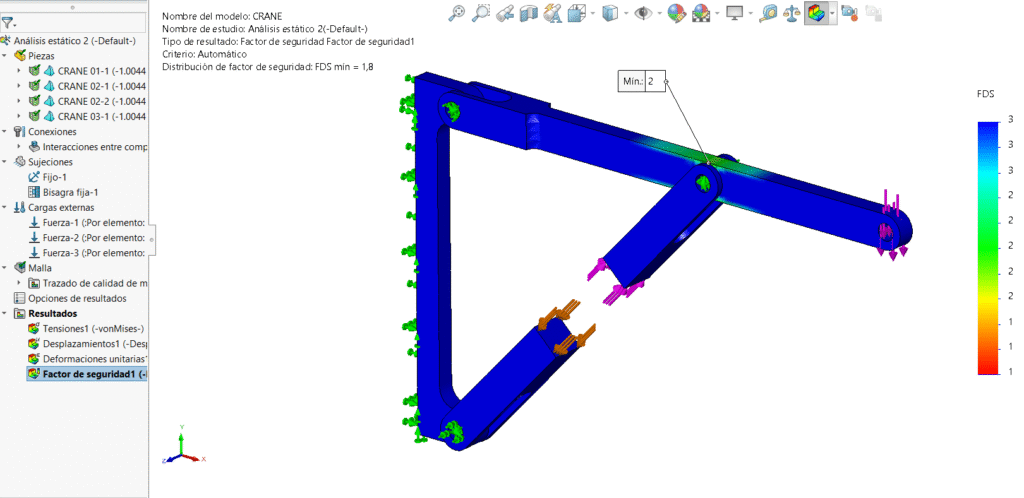Toggle the Hide/Show Items eye icon
The height and width of the screenshot is (498, 1024).
(644, 13)
